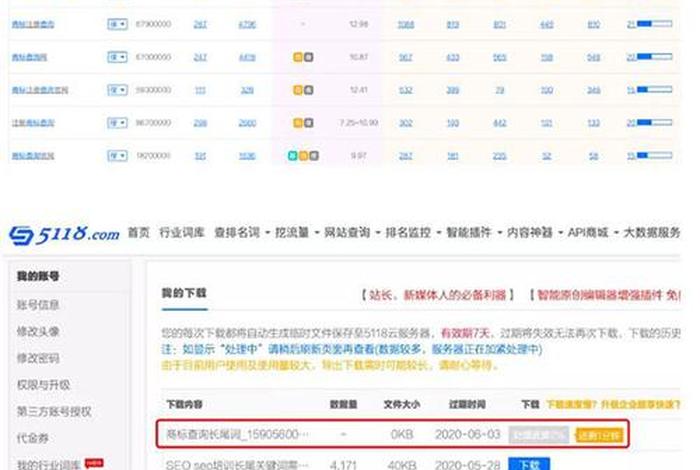Open 我的行业词库 in the sidebar
The height and width of the screenshot is (470, 700).
pyautogui.click(x=49, y=464)
